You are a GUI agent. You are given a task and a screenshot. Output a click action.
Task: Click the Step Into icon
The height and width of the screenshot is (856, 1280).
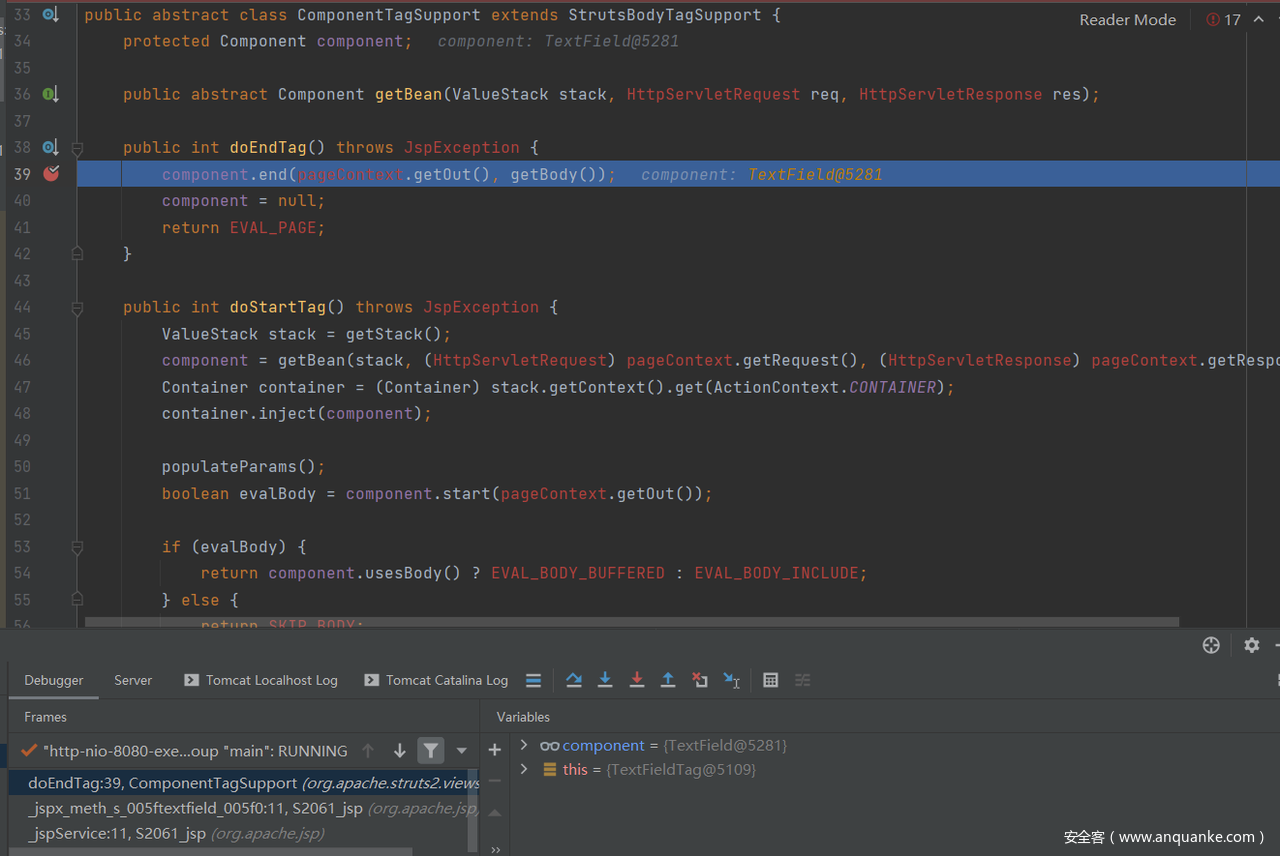click(605, 680)
